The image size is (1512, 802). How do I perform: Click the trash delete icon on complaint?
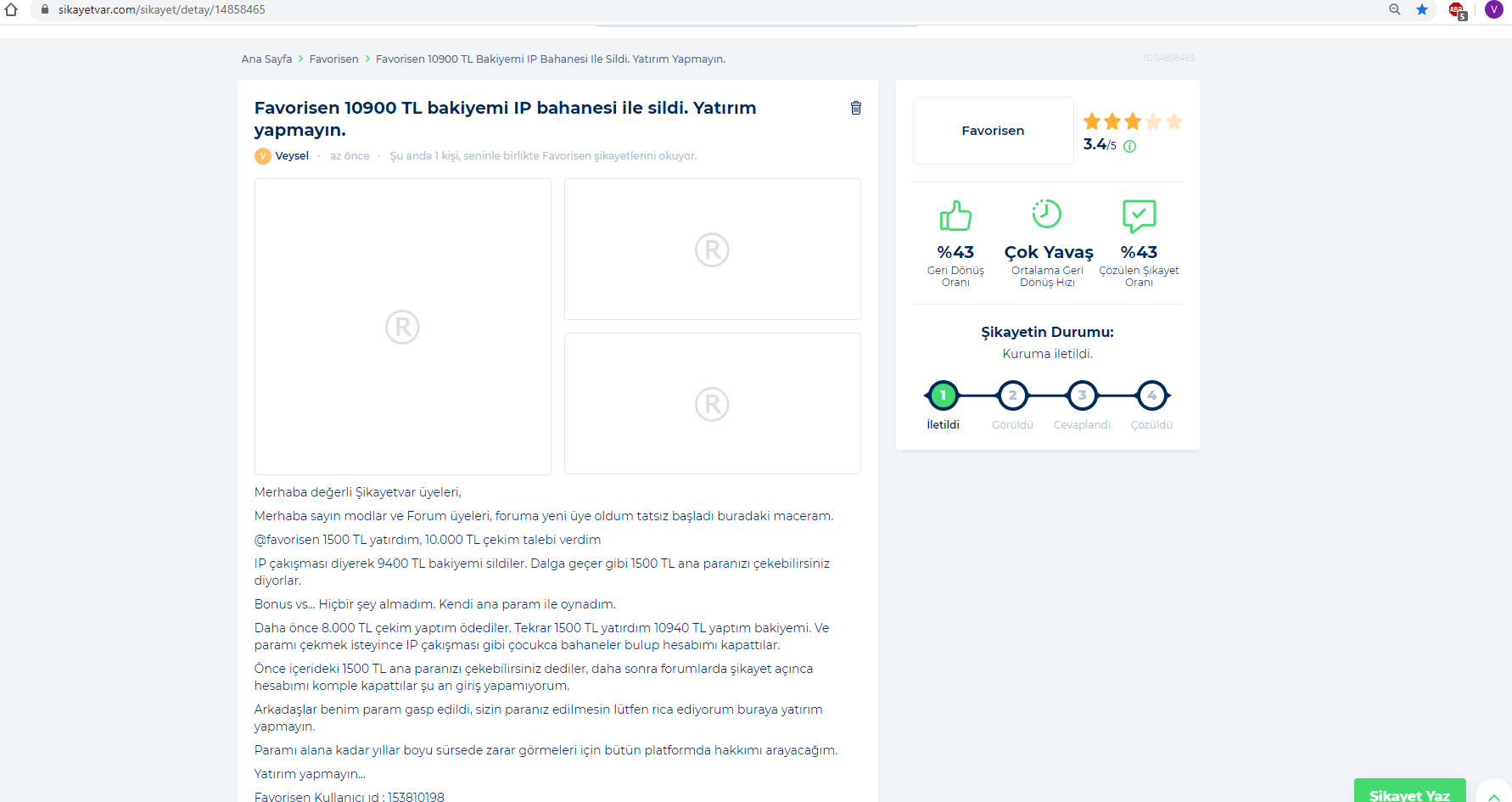click(856, 108)
